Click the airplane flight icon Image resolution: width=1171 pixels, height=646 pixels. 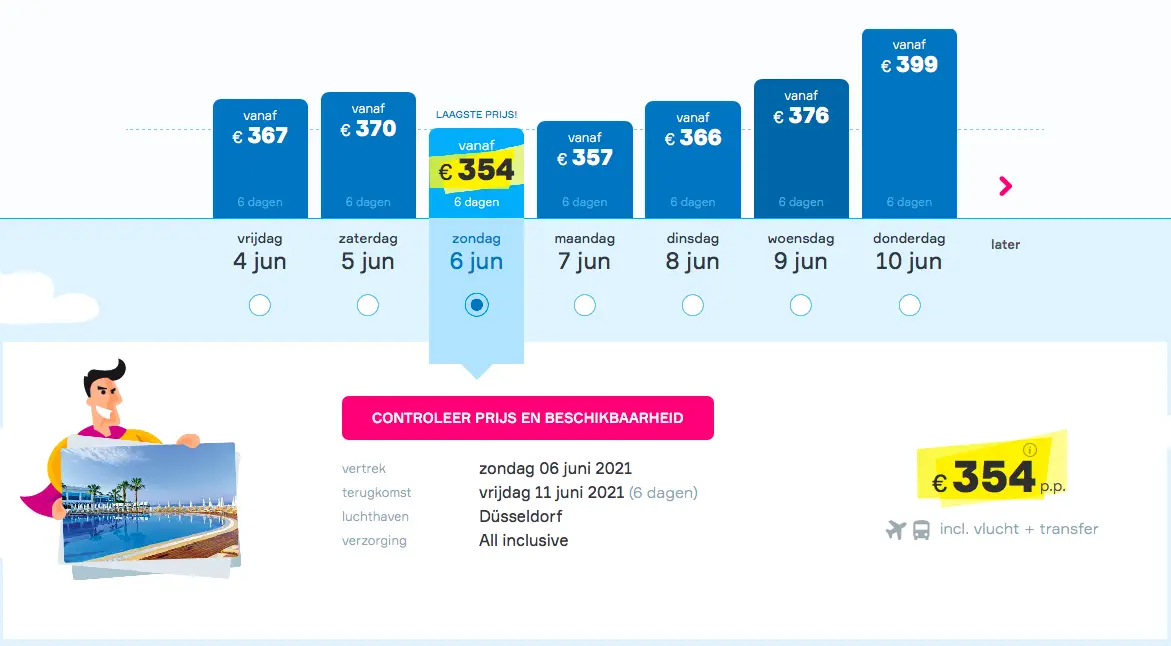tap(895, 529)
